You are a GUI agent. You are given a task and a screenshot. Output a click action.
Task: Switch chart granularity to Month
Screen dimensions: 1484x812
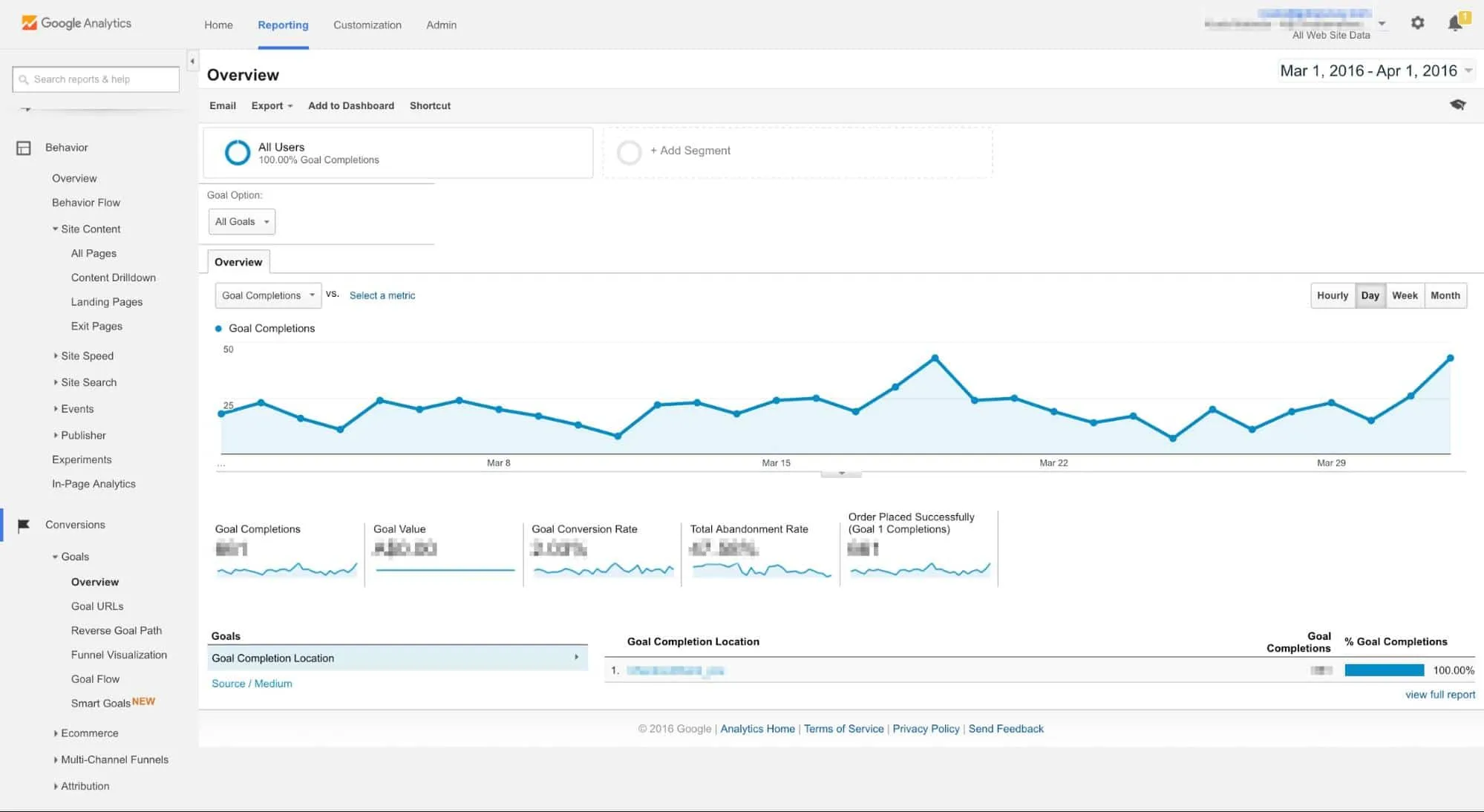point(1445,295)
